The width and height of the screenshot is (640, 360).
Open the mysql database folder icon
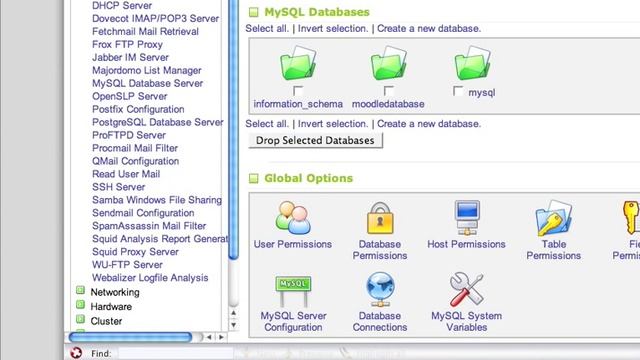click(x=473, y=63)
